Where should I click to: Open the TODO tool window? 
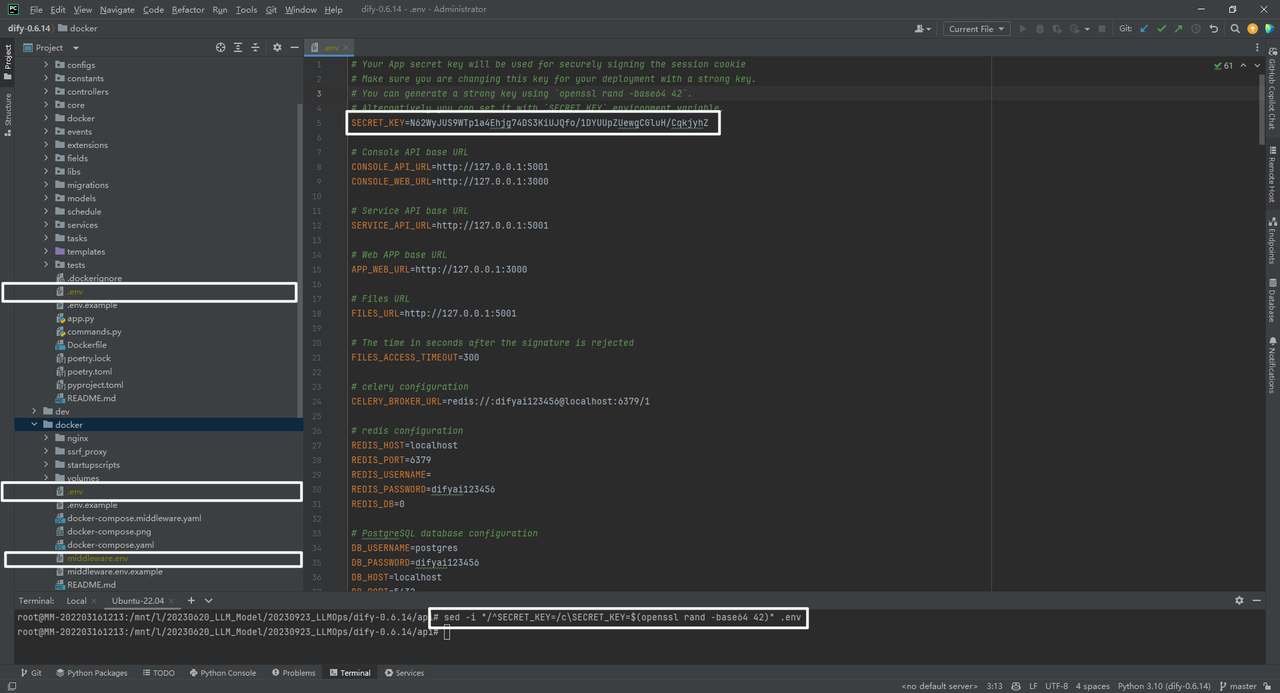coord(158,672)
